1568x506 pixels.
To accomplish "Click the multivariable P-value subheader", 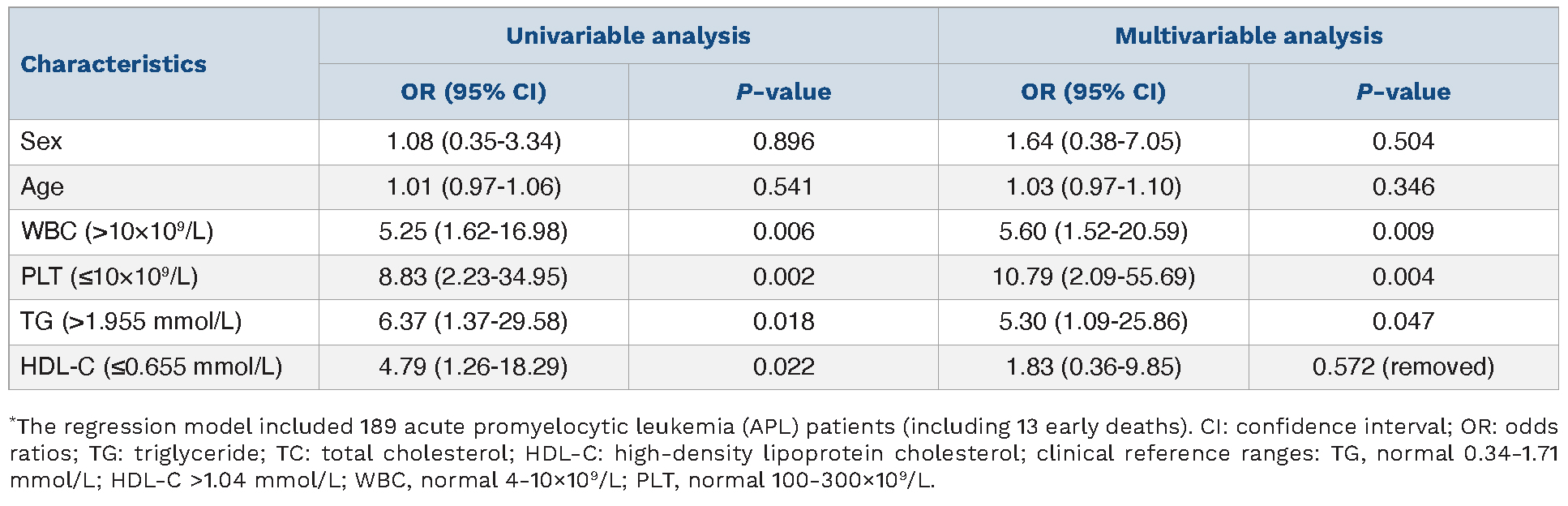I will click(1403, 92).
